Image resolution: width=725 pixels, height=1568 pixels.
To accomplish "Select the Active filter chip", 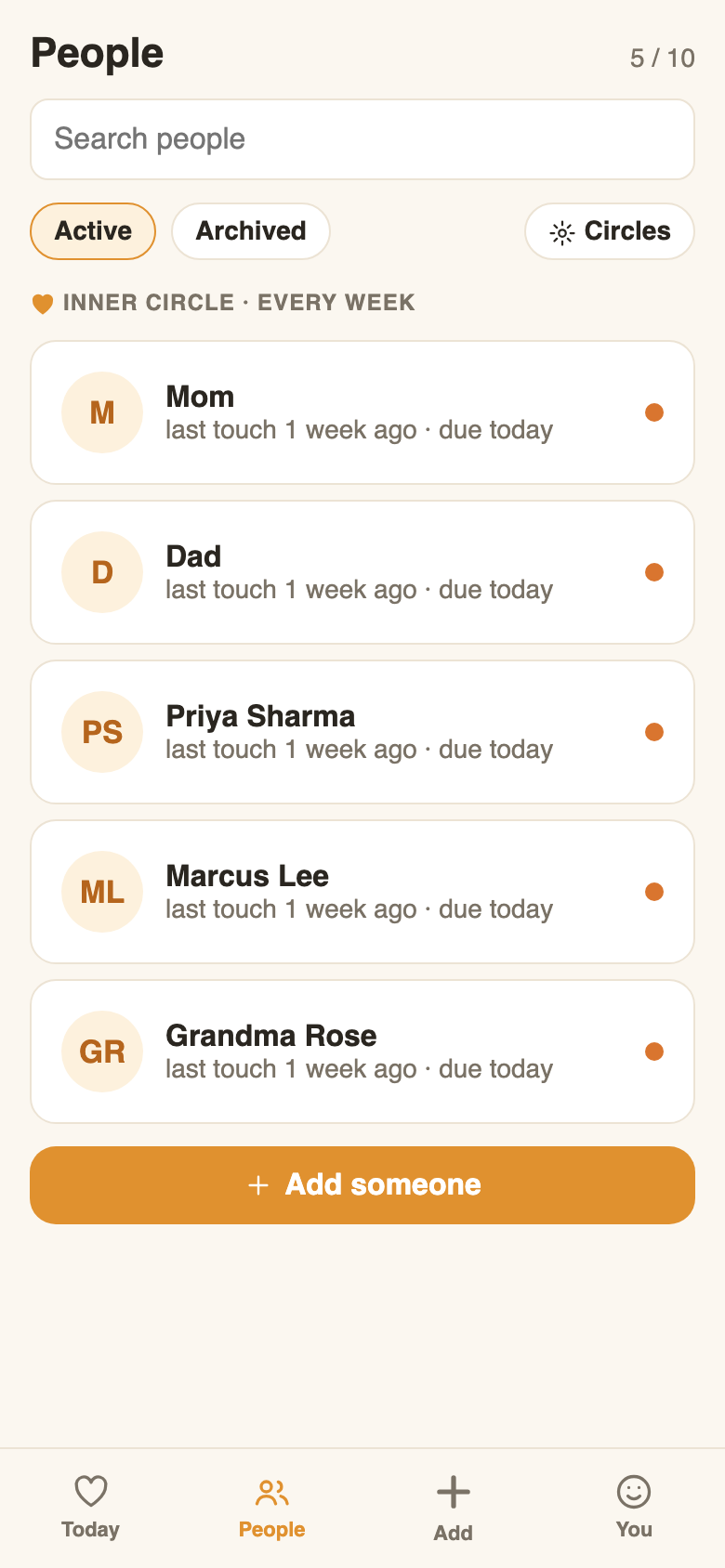I will pyautogui.click(x=93, y=231).
